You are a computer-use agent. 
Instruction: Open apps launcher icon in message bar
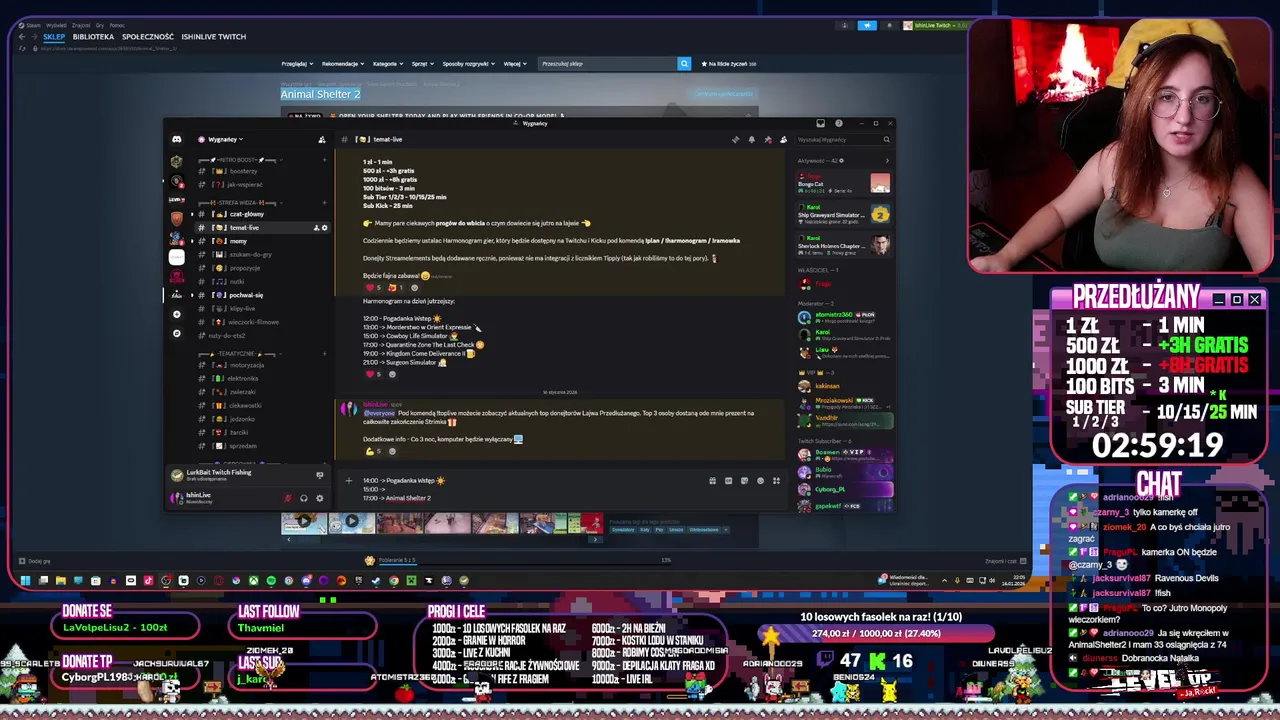[776, 481]
